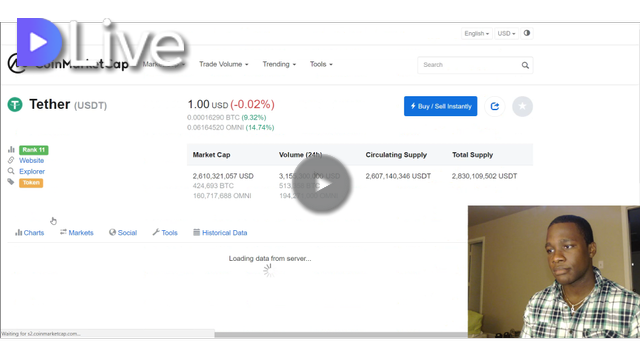Click the Token tag badge
The height and width of the screenshot is (360, 640).
[31, 182]
